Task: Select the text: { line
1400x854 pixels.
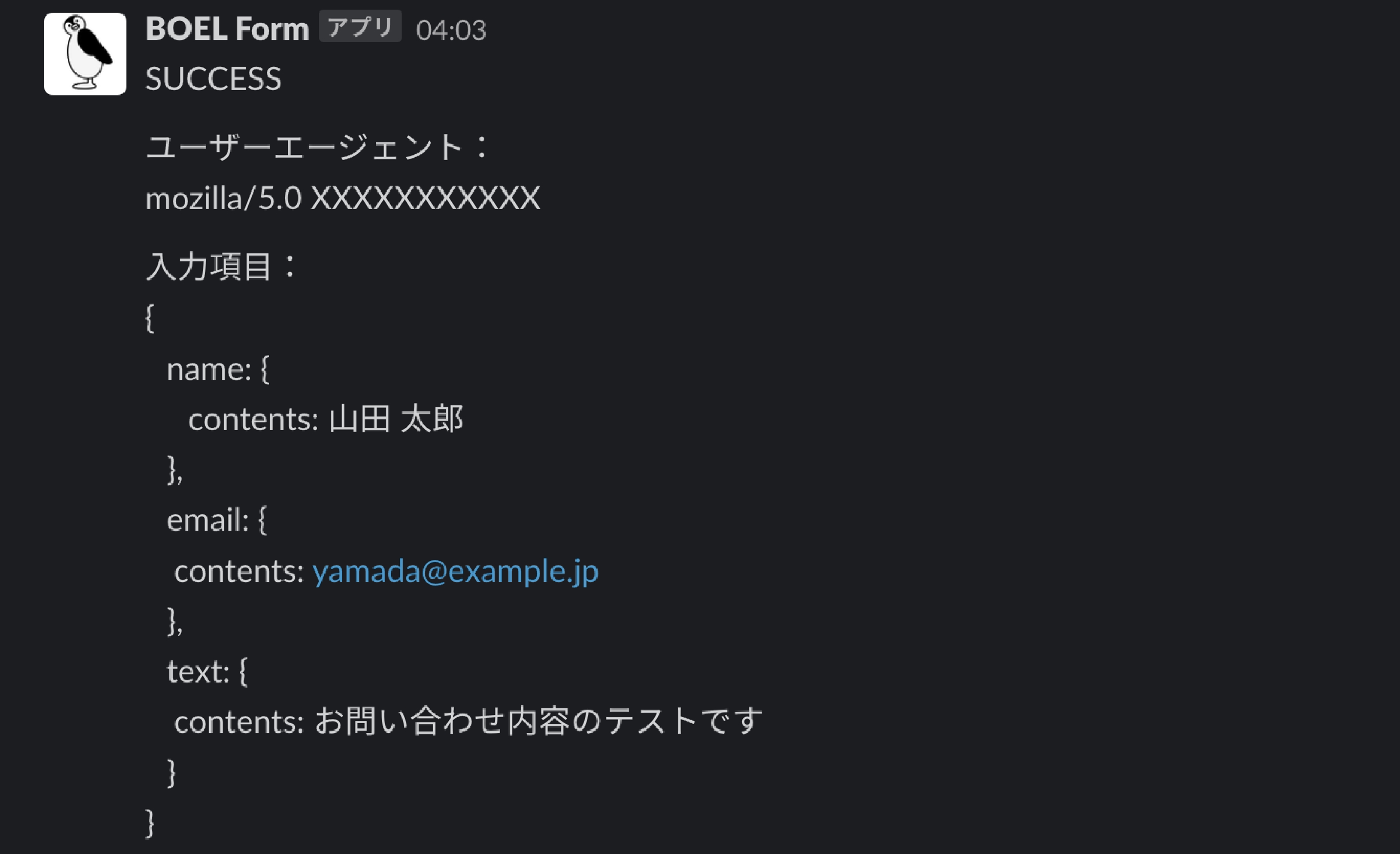Action: (x=207, y=672)
